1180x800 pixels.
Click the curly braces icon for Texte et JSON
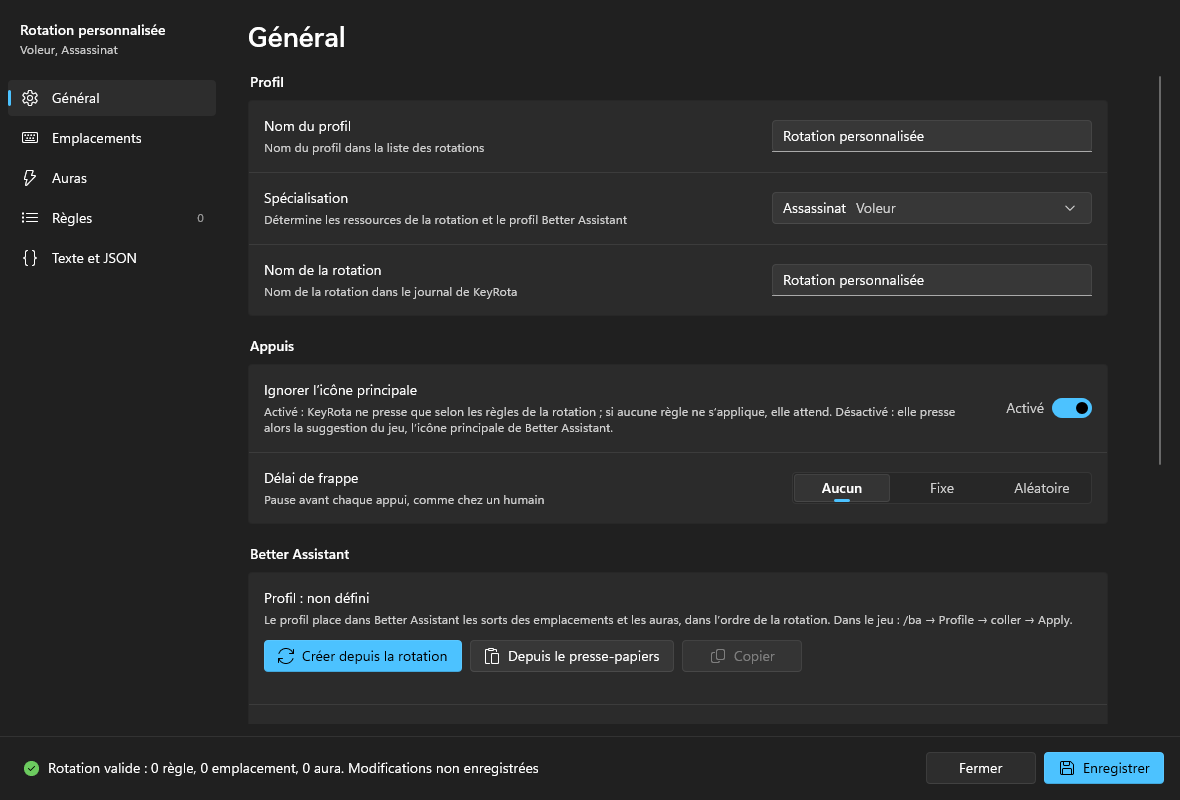pos(30,257)
